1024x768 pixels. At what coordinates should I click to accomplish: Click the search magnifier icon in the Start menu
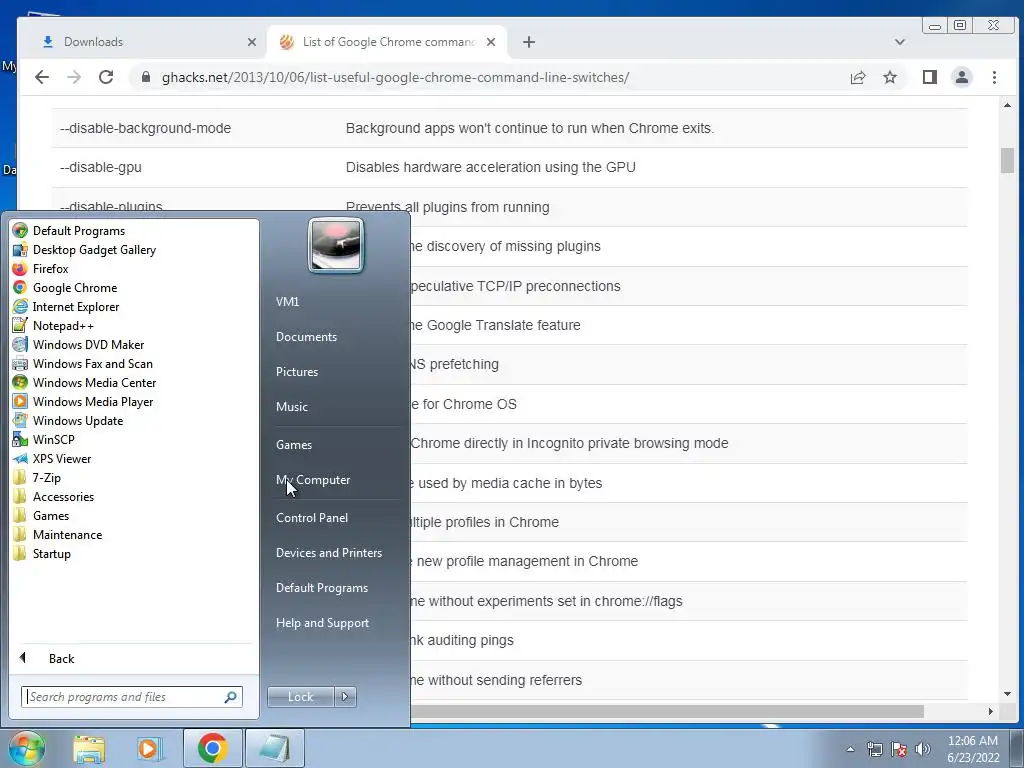coord(231,697)
